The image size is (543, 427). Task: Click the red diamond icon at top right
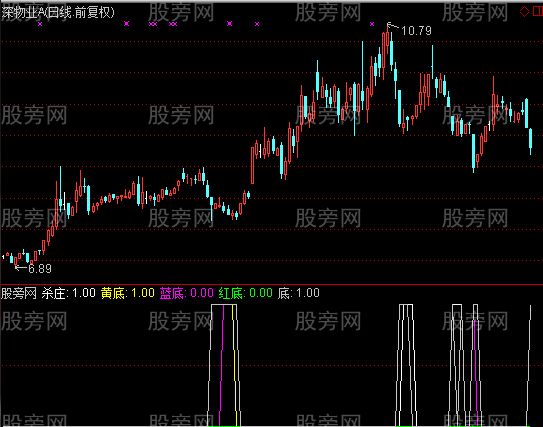coord(524,11)
